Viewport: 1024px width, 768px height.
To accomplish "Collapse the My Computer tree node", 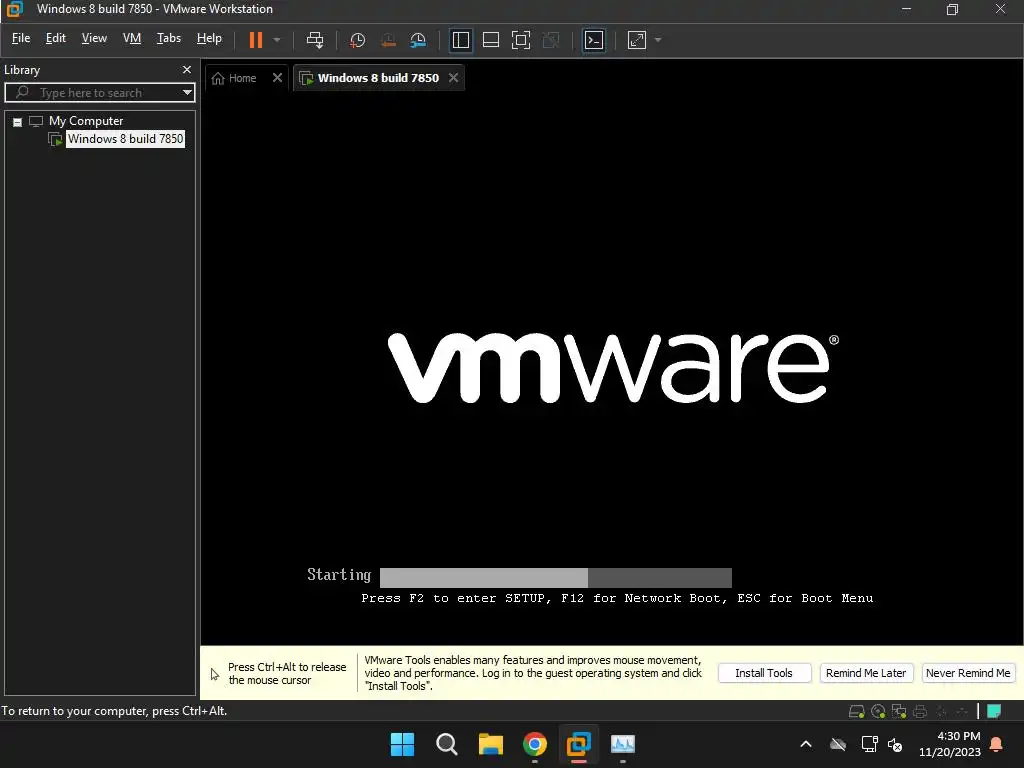I will 18,121.
